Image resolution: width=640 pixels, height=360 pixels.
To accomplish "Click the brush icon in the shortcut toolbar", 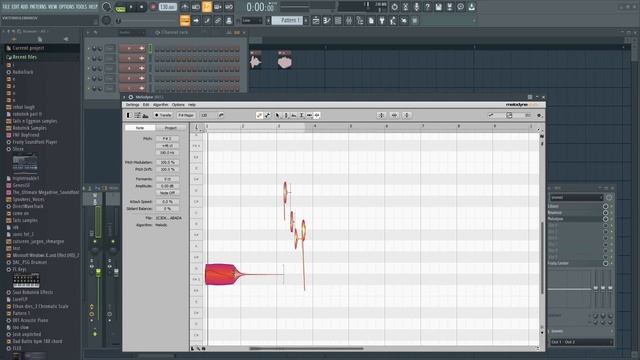I will [x=207, y=20].
